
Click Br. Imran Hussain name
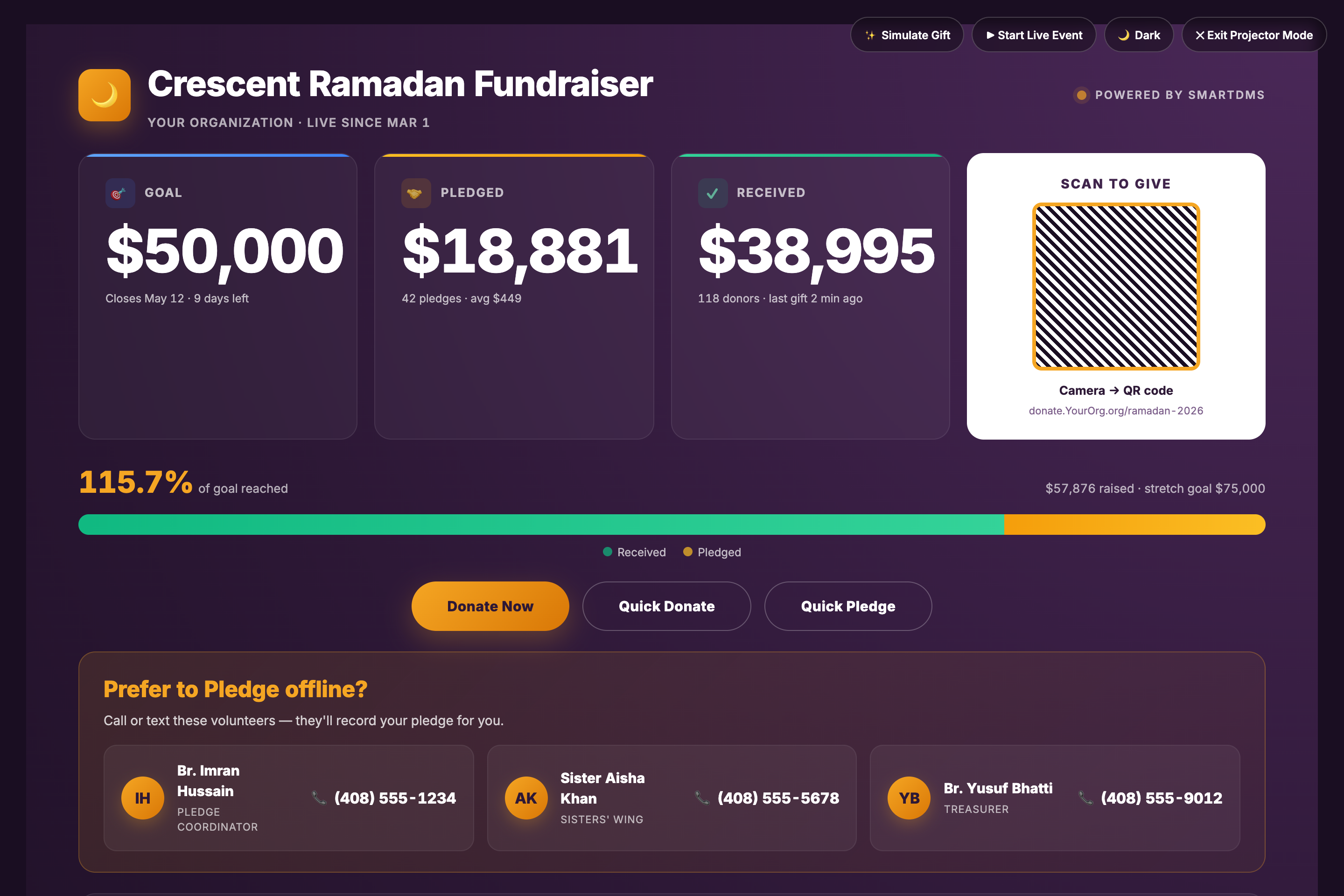pos(208,781)
